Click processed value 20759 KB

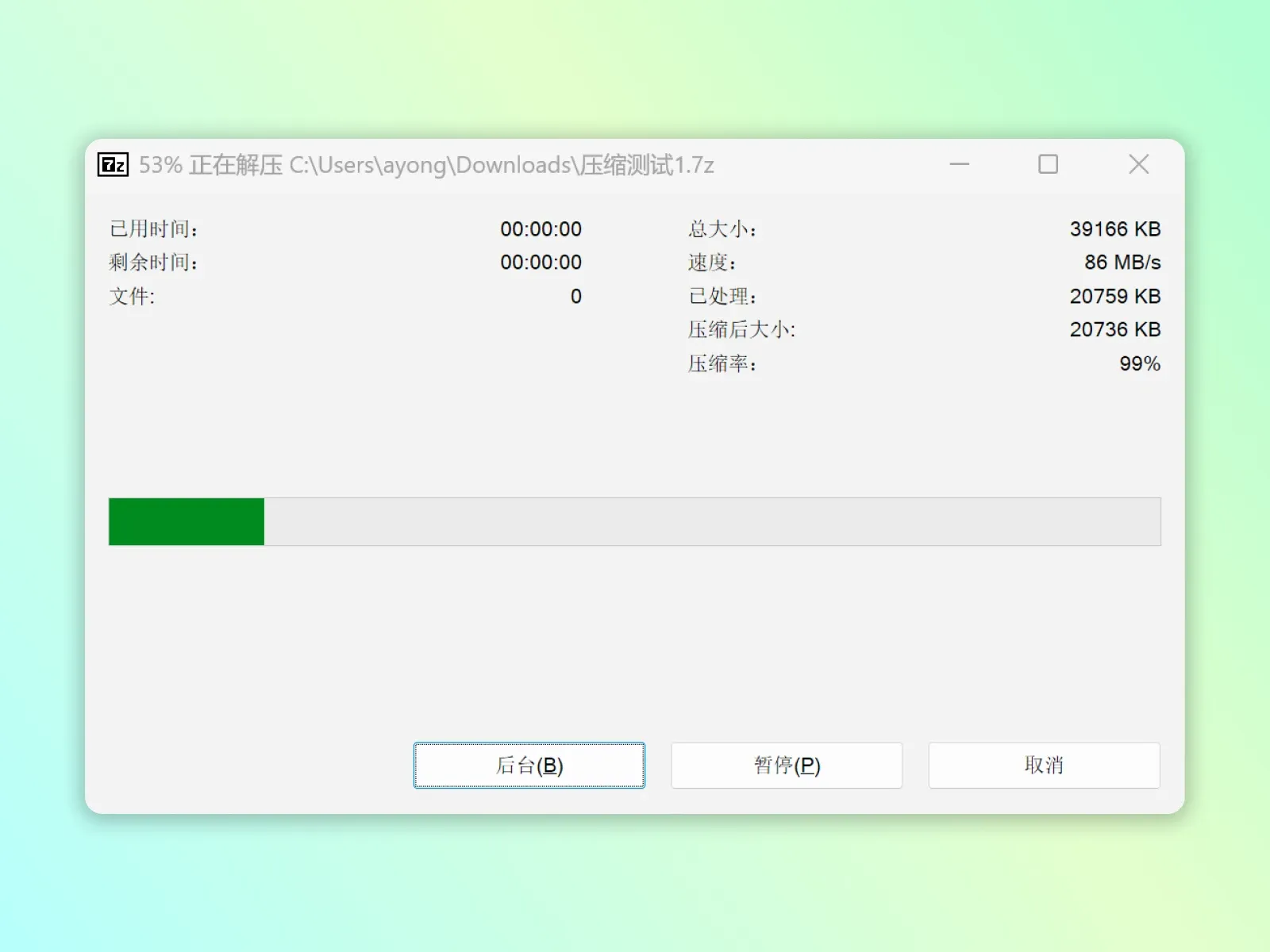pyautogui.click(x=1115, y=297)
